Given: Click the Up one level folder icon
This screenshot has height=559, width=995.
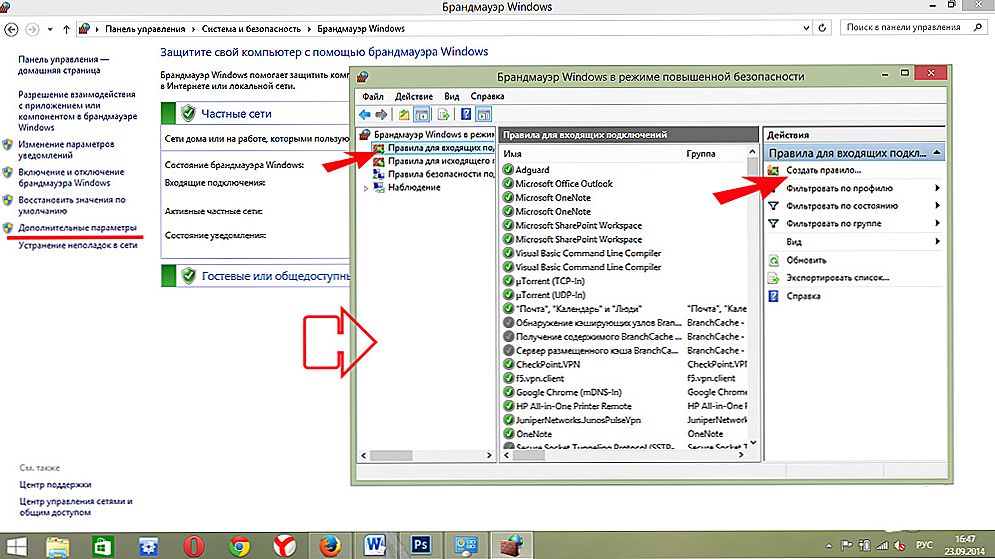Looking at the screenshot, I should coord(404,115).
